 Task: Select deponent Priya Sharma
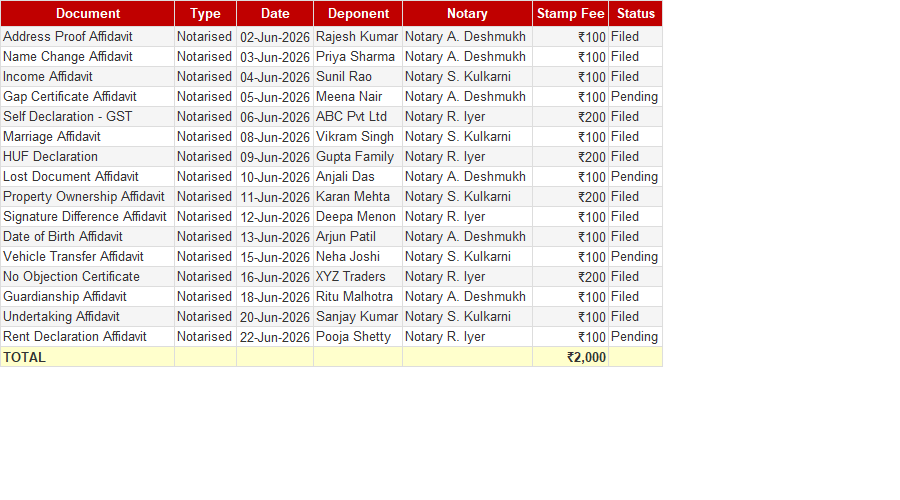(358, 57)
